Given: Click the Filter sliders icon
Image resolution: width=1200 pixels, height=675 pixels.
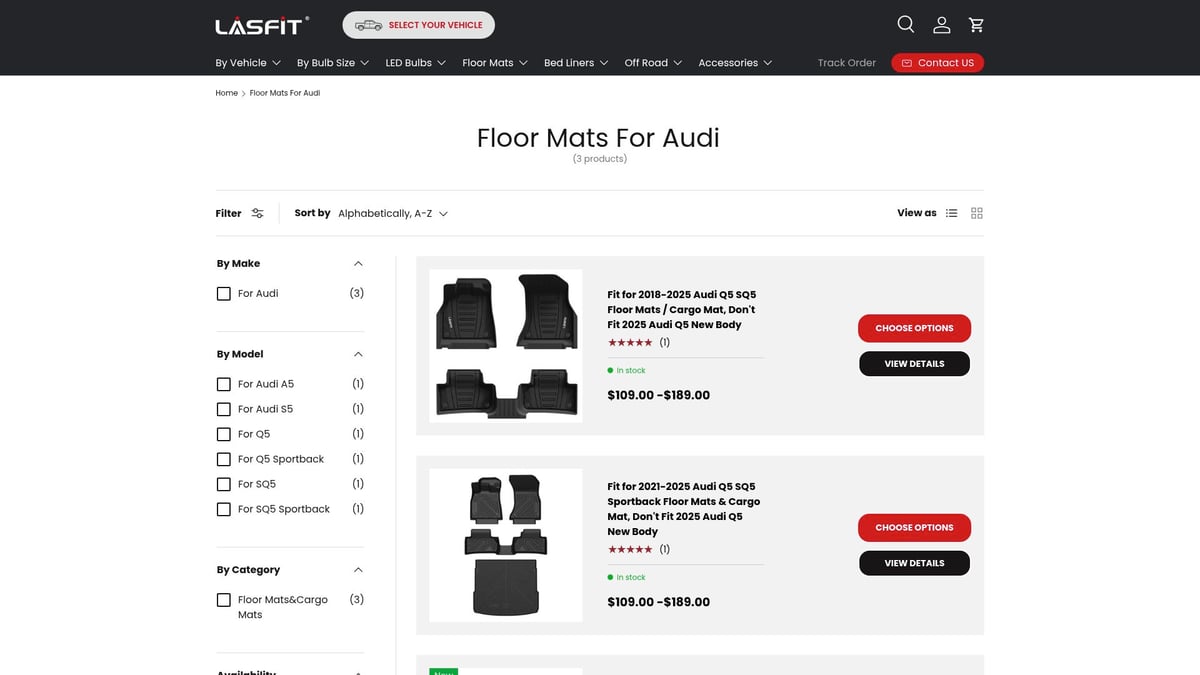Looking at the screenshot, I should tap(257, 213).
